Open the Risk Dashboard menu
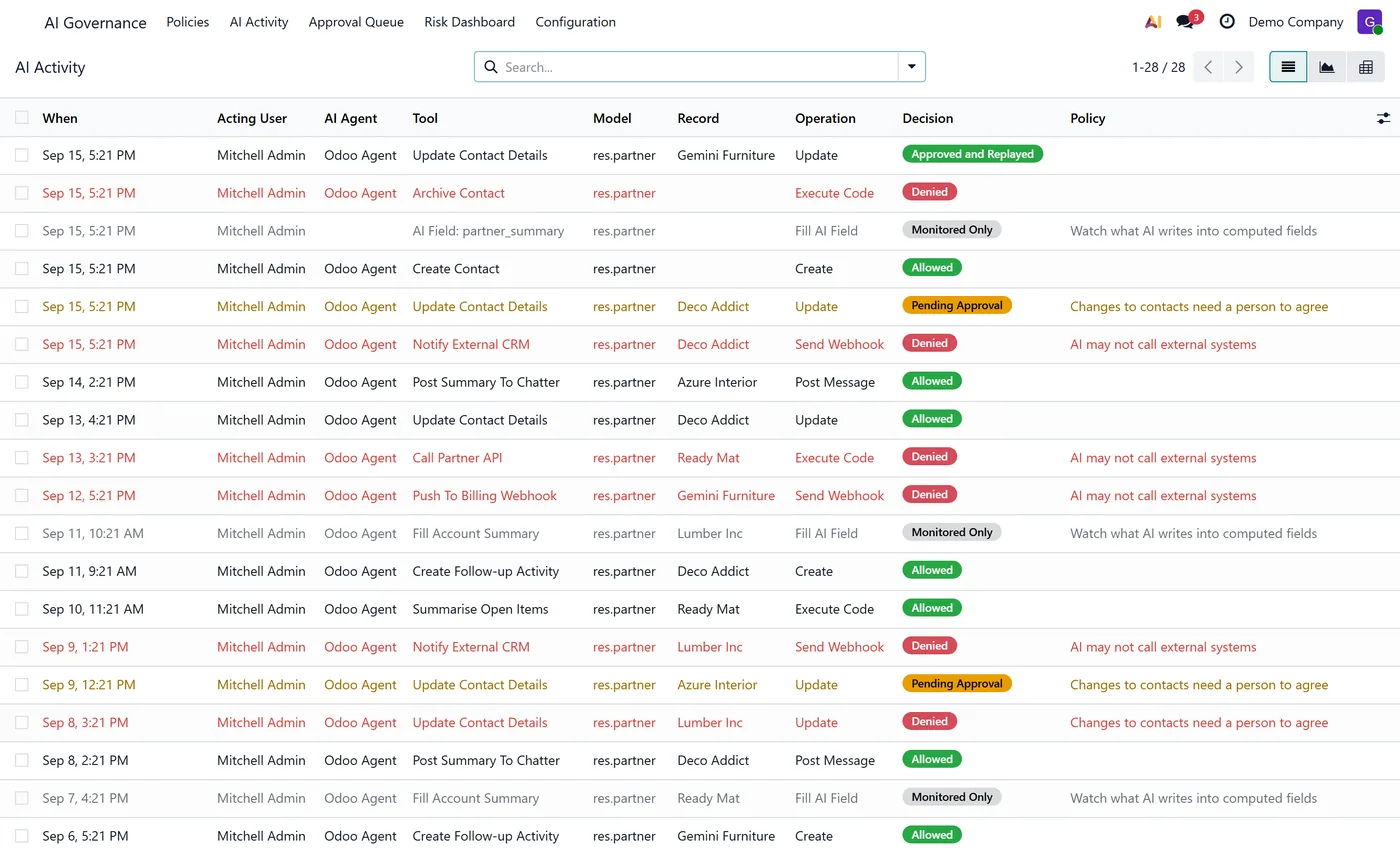 (x=469, y=22)
